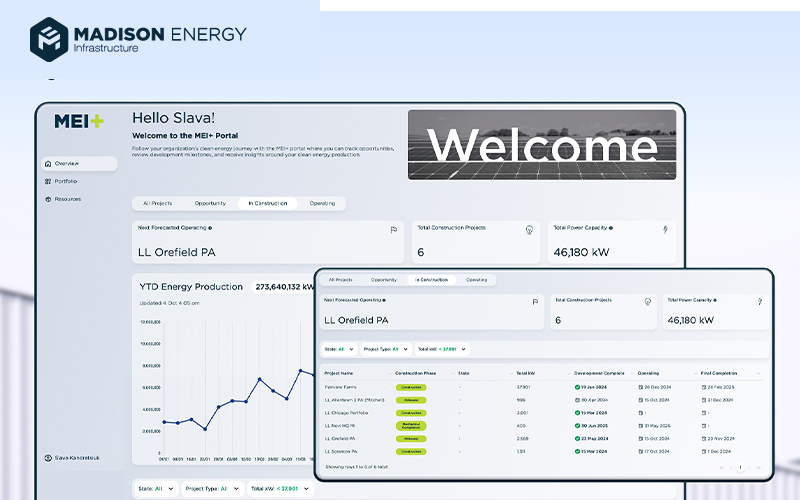800x500 pixels.
Task: Click 'Updated 4 Oct 4:05 am' chart label
Action: pyautogui.click(x=169, y=303)
